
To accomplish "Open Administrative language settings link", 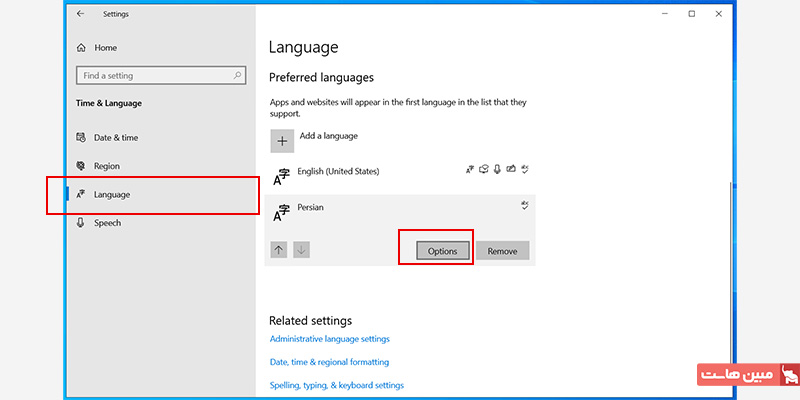I will coord(329,339).
